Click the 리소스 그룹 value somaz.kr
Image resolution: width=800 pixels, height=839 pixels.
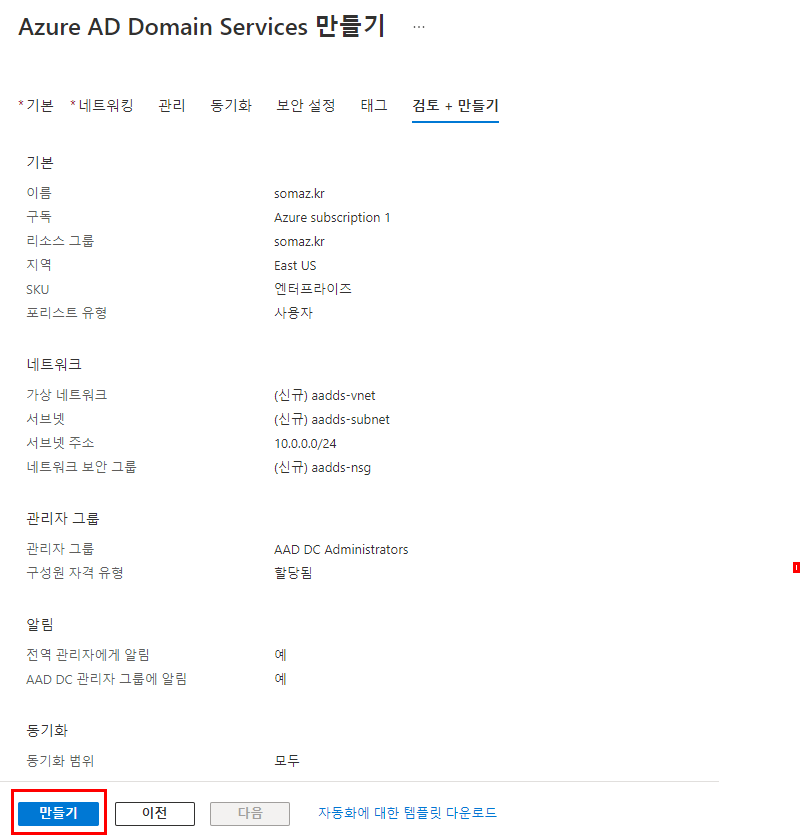tap(299, 241)
